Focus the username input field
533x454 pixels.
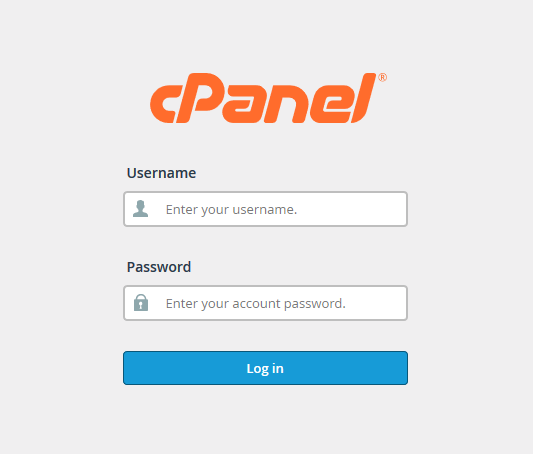pos(265,209)
